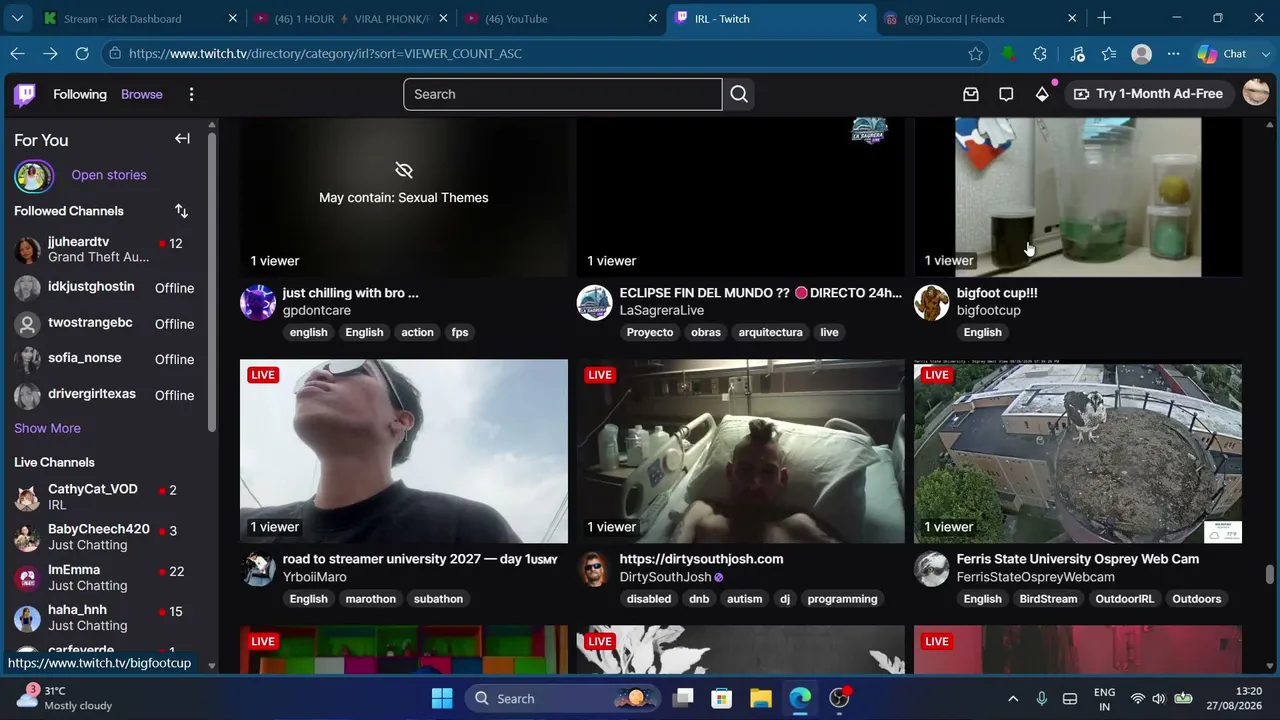The height and width of the screenshot is (720, 1280).
Task: Open OBS Studio from taskbar
Action: click(x=840, y=698)
